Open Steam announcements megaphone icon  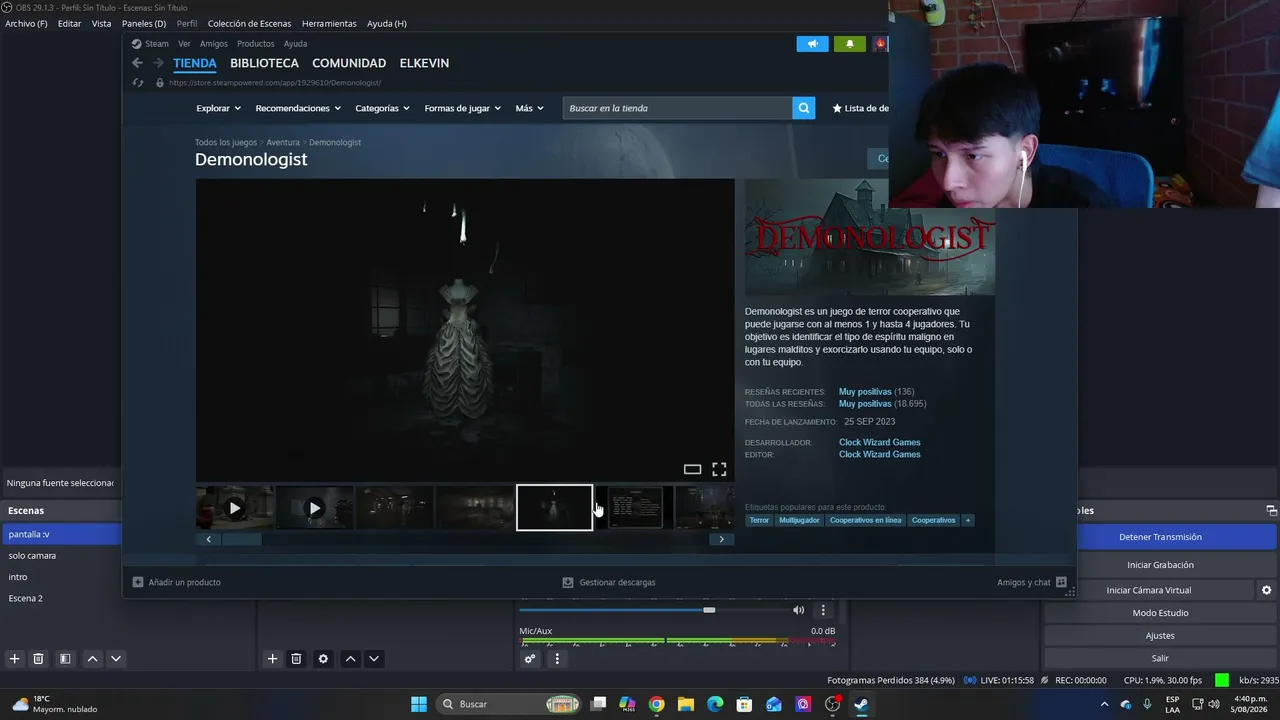[x=812, y=44]
